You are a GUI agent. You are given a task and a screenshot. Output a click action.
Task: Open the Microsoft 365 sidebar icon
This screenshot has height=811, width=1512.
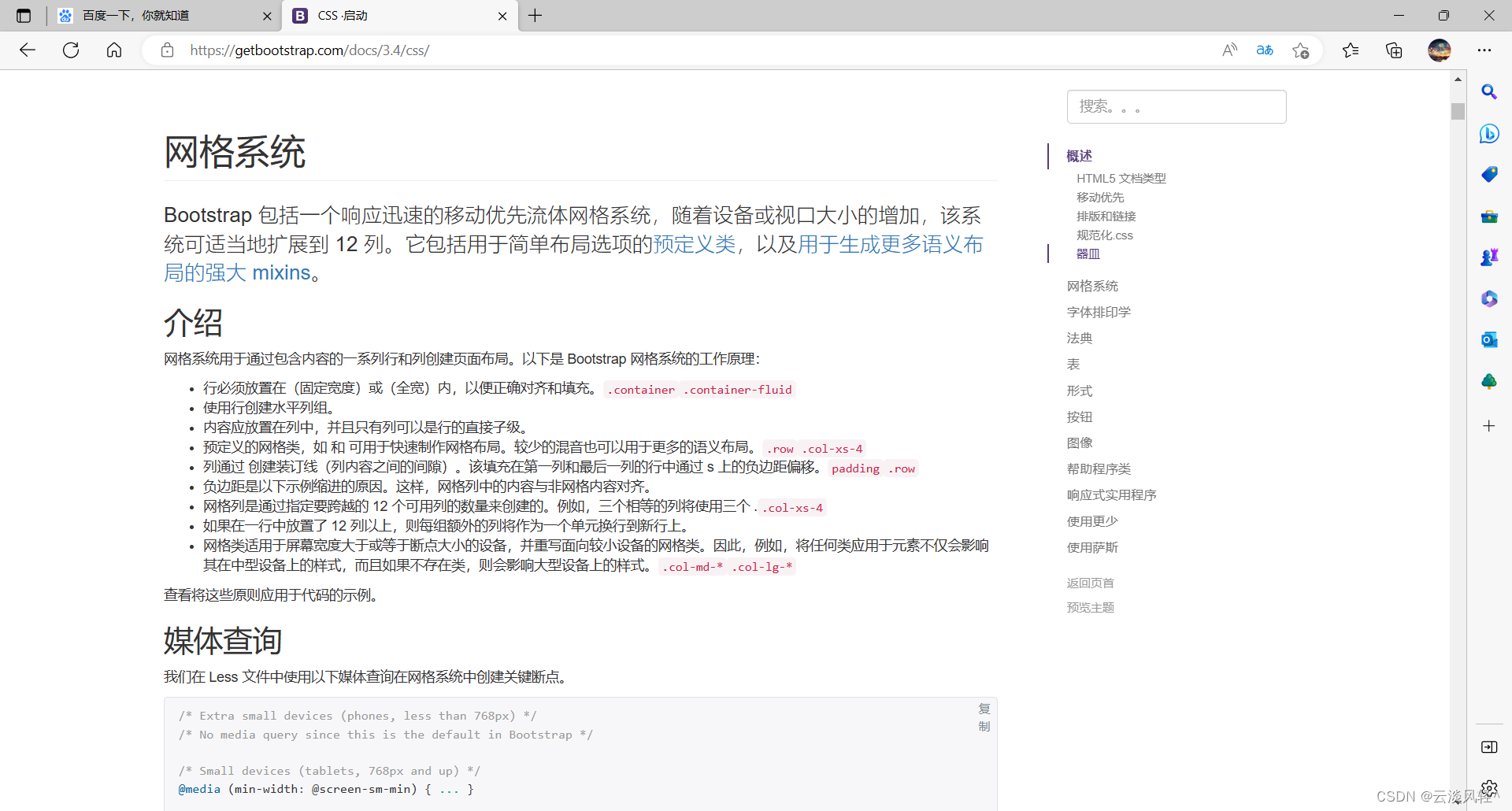1489,298
